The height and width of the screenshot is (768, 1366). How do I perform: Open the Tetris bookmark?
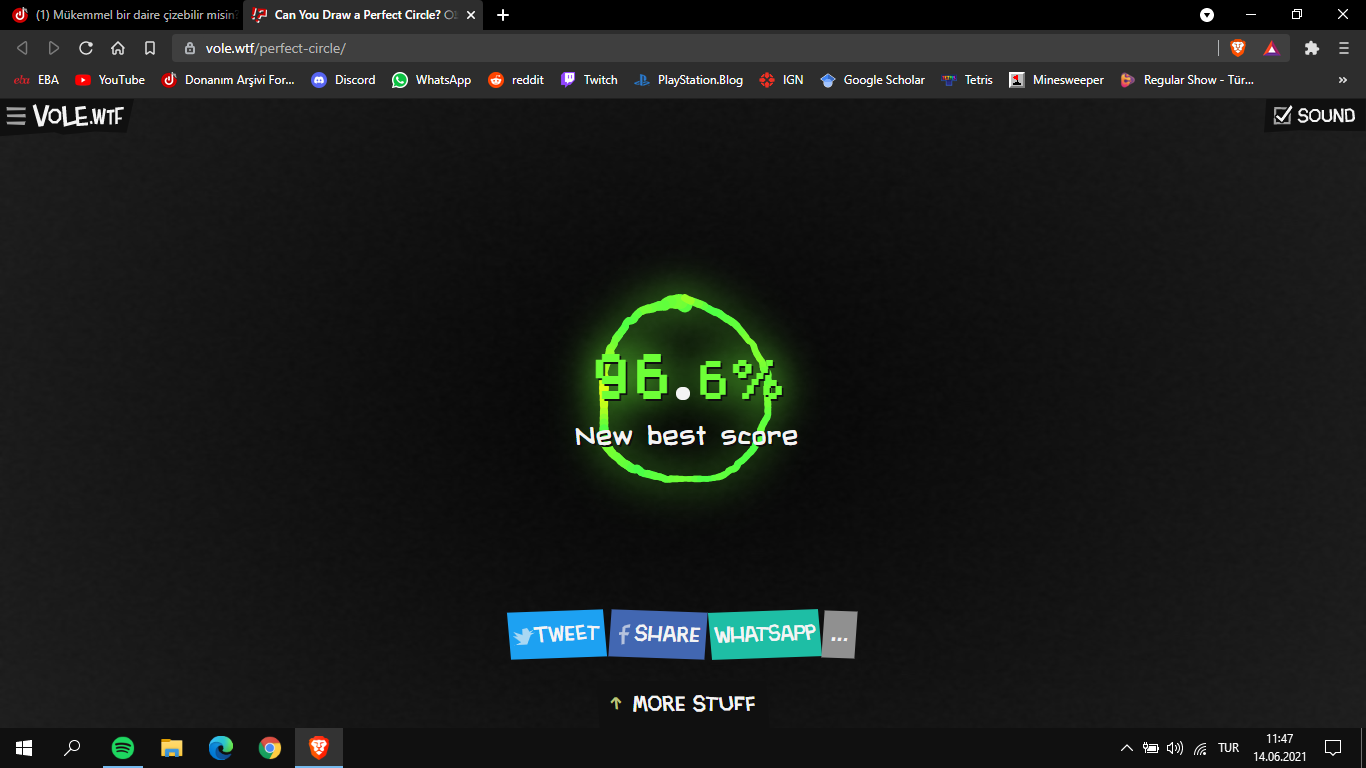(967, 80)
